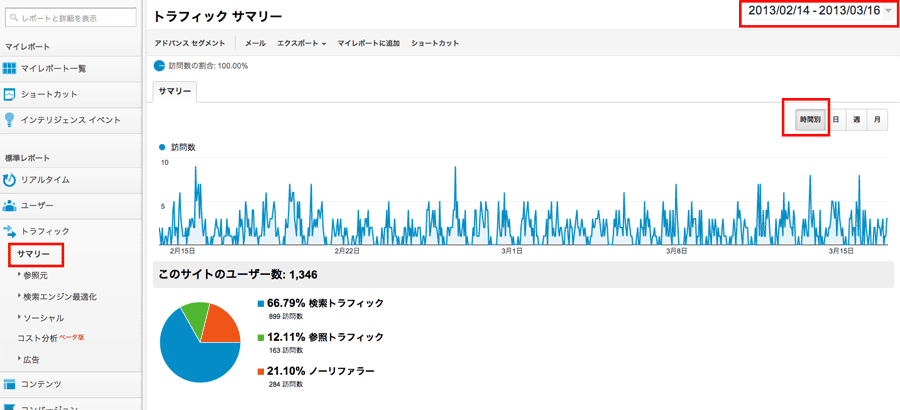Switch graph to 日 view
This screenshot has width=900, height=410.
pos(836,120)
